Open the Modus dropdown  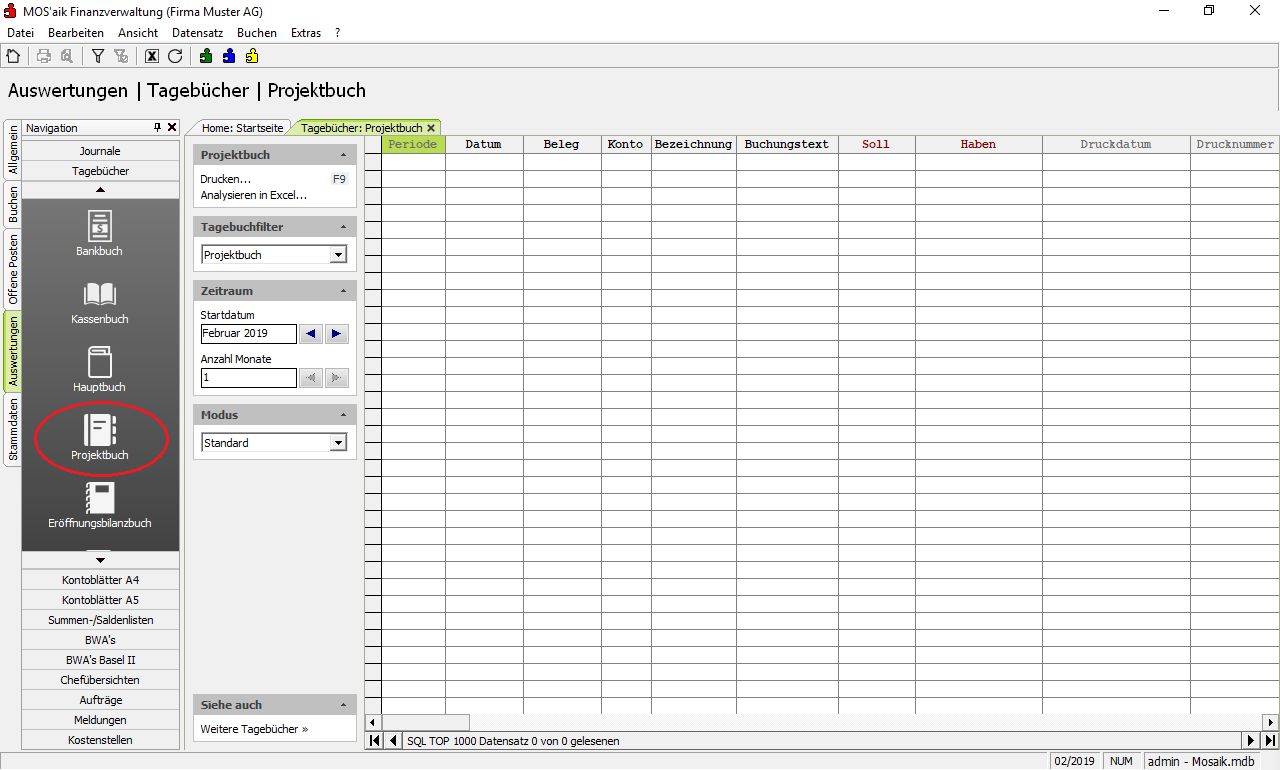tap(338, 443)
